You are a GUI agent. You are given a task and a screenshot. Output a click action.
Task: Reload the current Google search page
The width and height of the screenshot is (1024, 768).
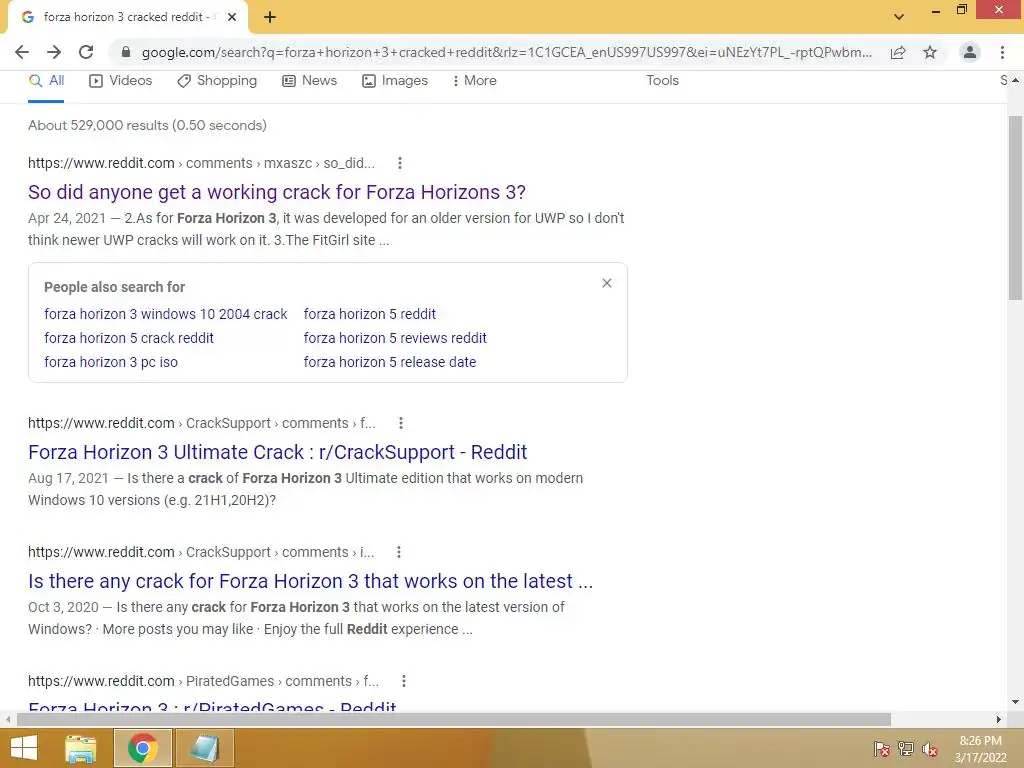86,52
